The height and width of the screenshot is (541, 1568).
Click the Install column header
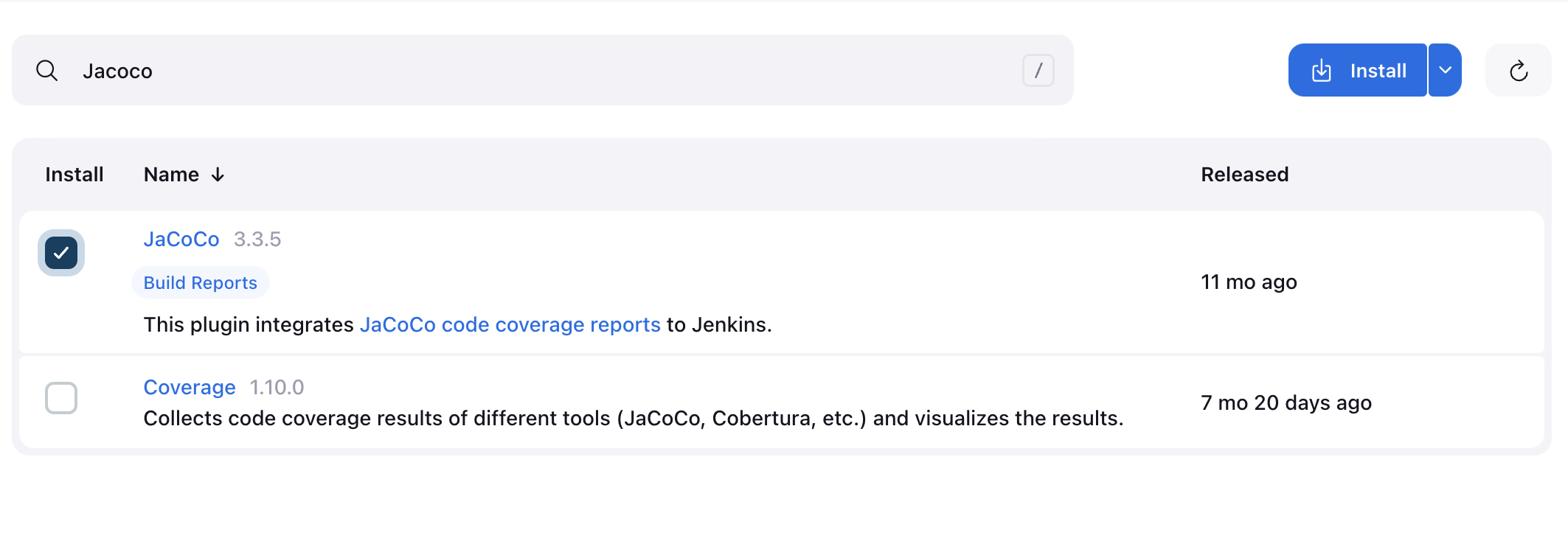coord(74,175)
